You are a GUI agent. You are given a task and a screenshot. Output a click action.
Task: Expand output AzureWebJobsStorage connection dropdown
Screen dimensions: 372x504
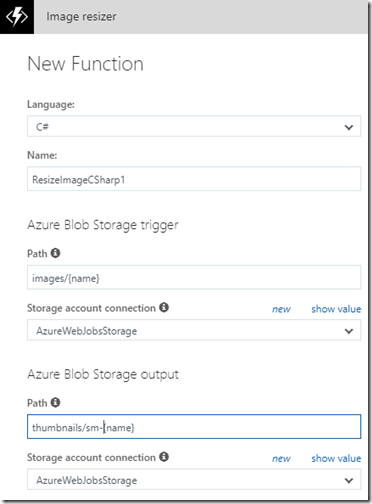pyautogui.click(x=194, y=479)
